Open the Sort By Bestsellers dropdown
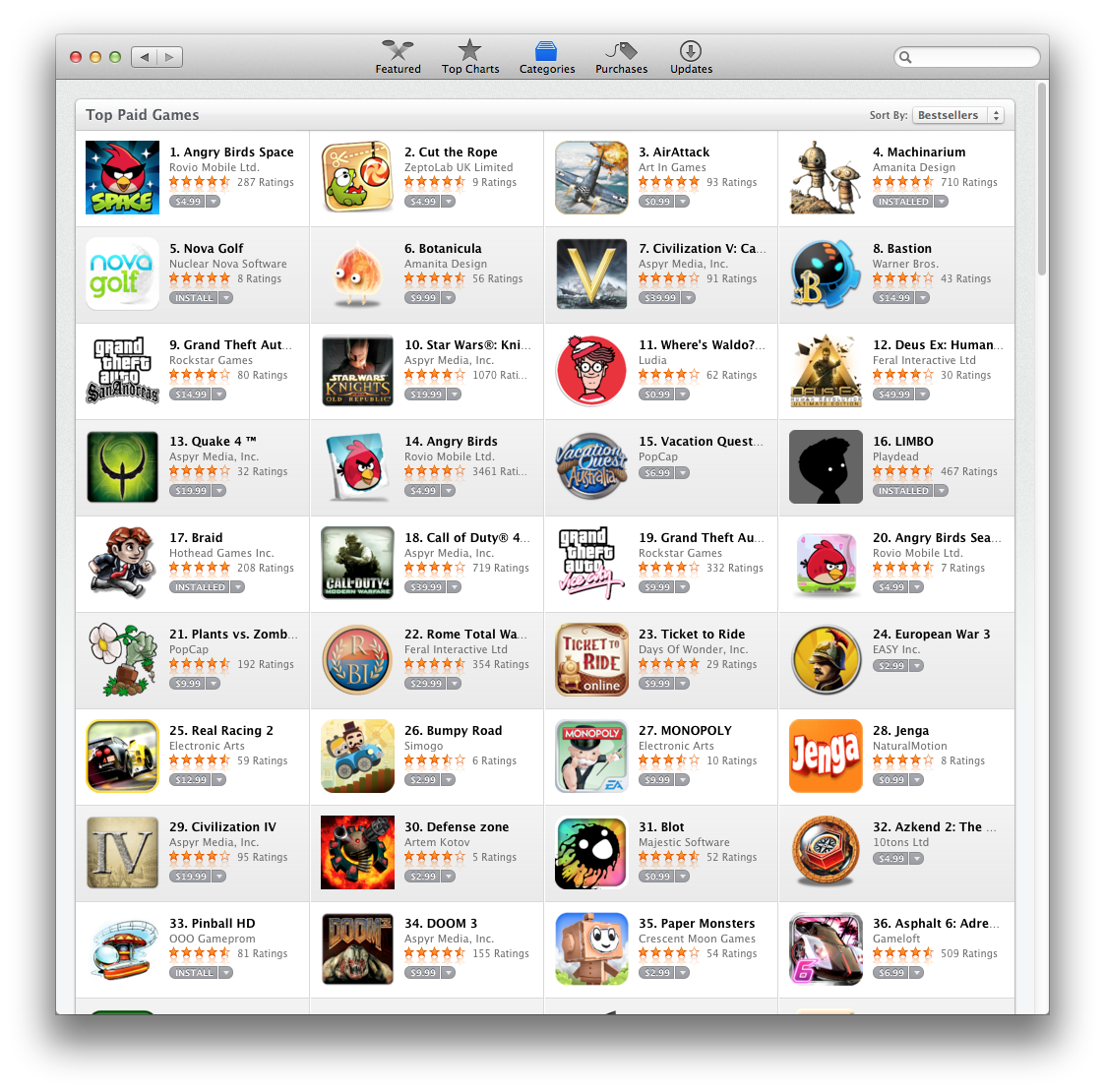The image size is (1105, 1092). tap(958, 115)
